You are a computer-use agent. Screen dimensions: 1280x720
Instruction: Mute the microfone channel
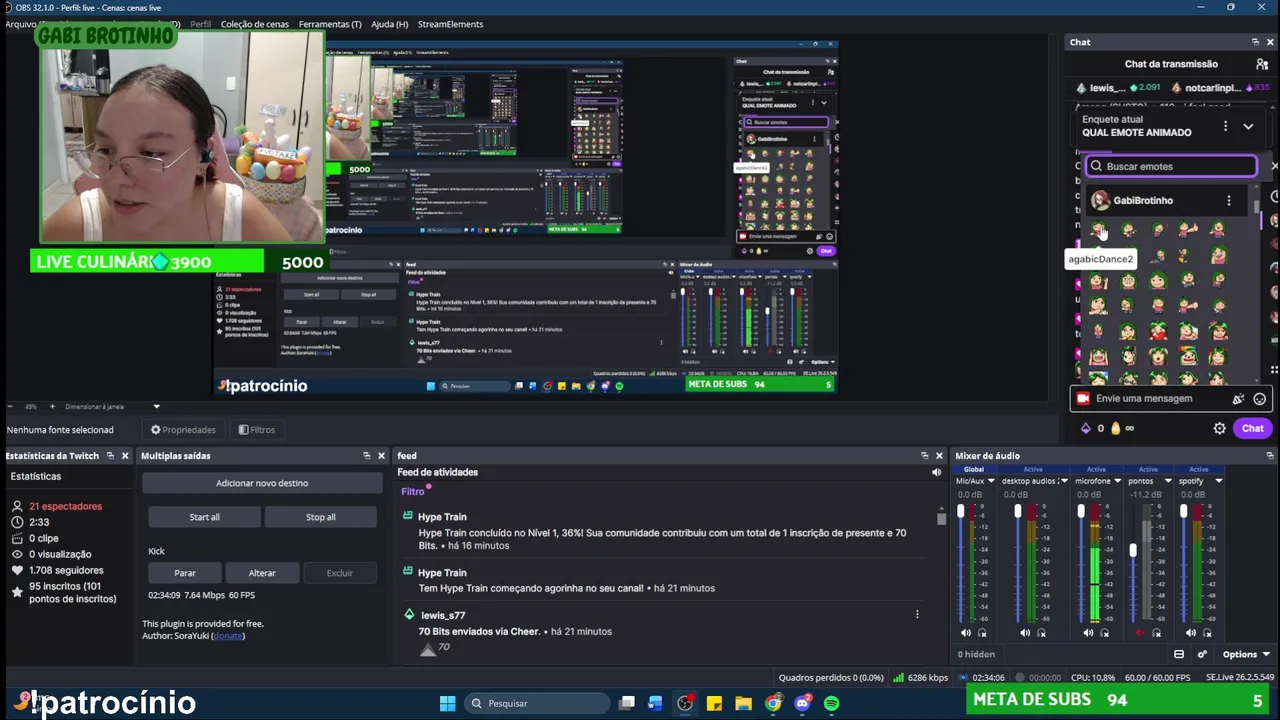point(1088,633)
